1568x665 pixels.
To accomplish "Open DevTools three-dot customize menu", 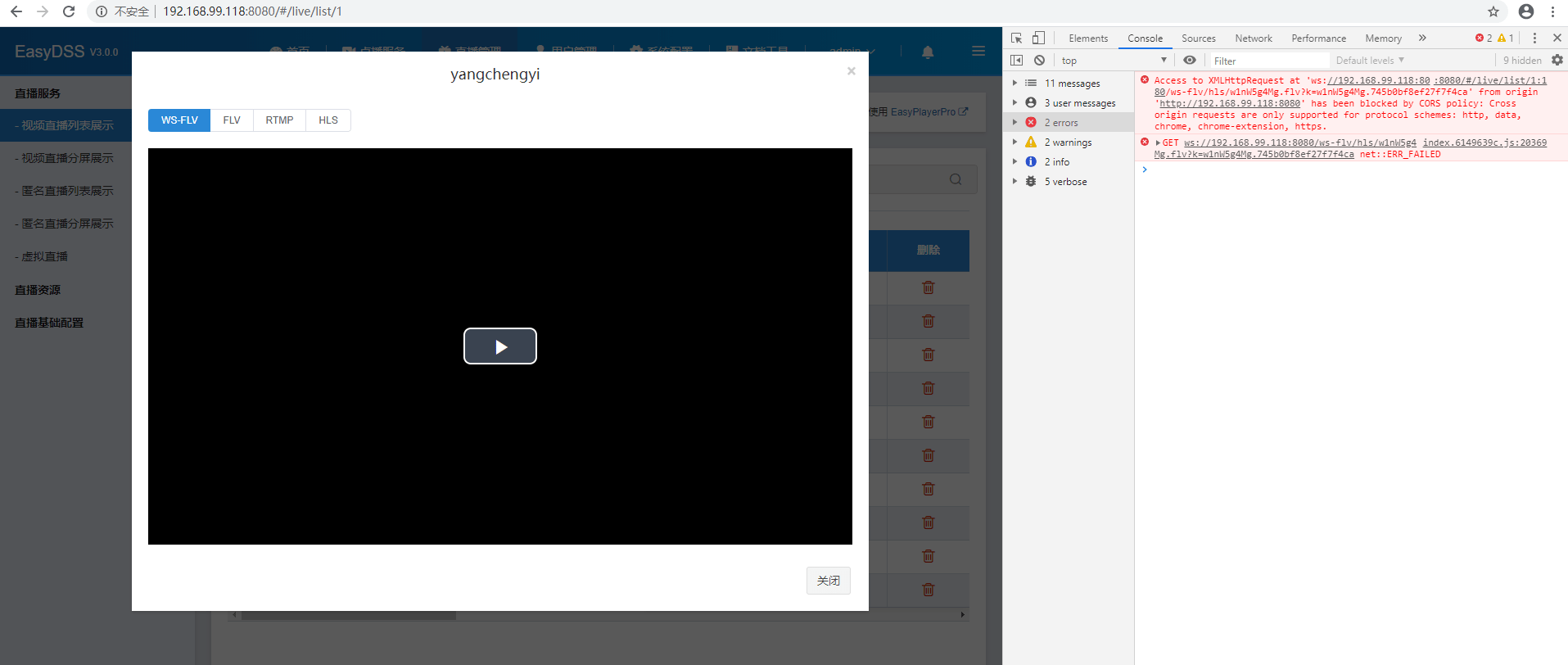I will coord(1534,38).
